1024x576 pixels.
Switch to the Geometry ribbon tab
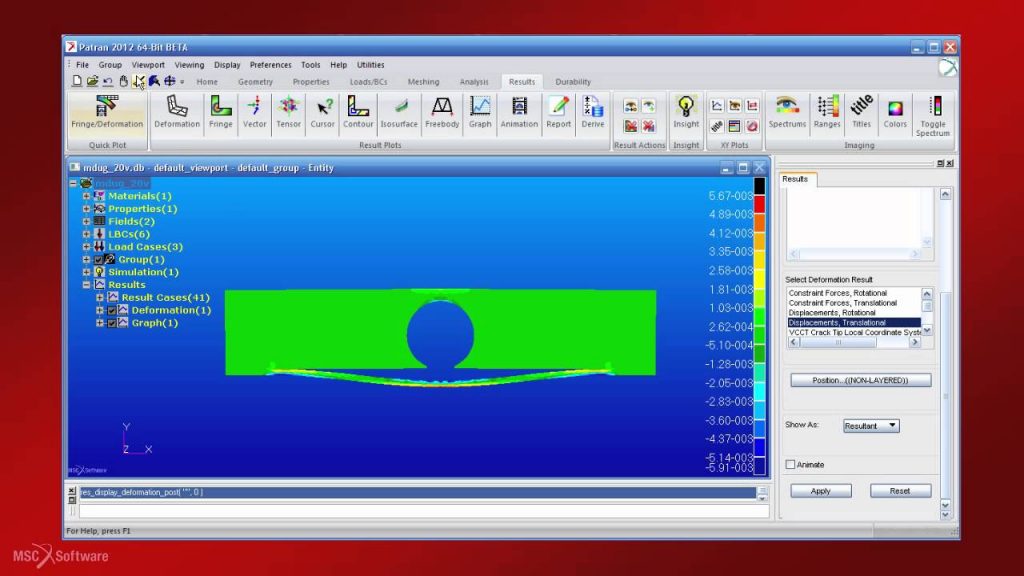tap(255, 82)
